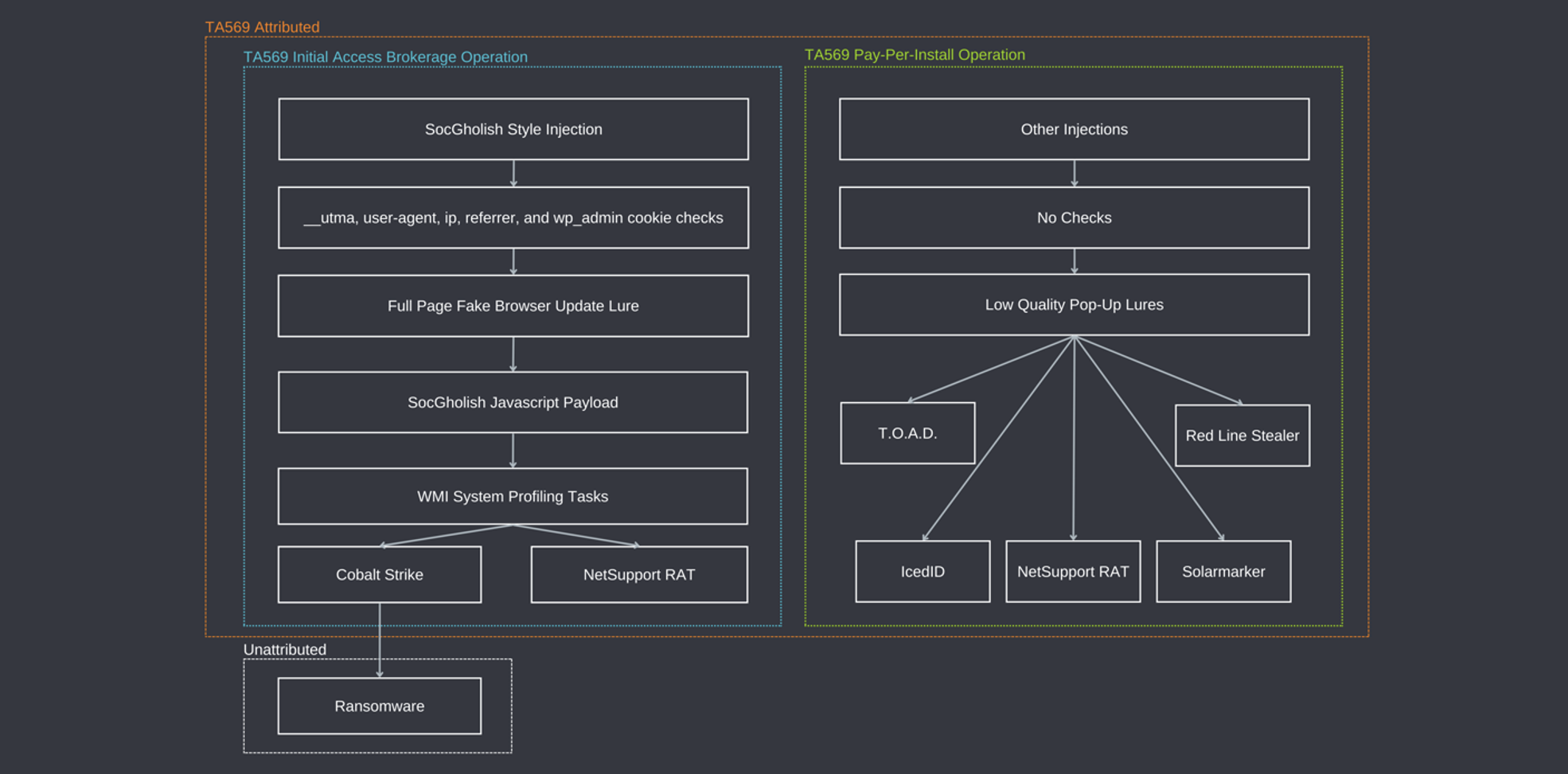Select WMI System Profiling Tasks node
This screenshot has width=1568, height=774.
(x=513, y=496)
